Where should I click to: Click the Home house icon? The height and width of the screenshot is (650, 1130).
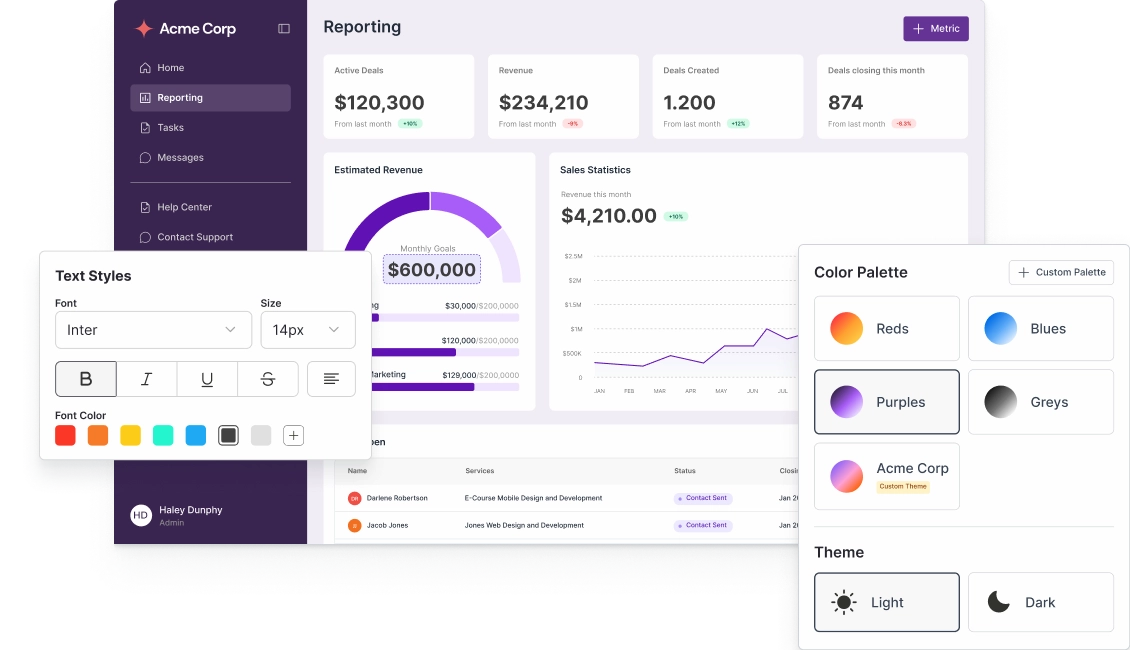pyautogui.click(x=145, y=68)
